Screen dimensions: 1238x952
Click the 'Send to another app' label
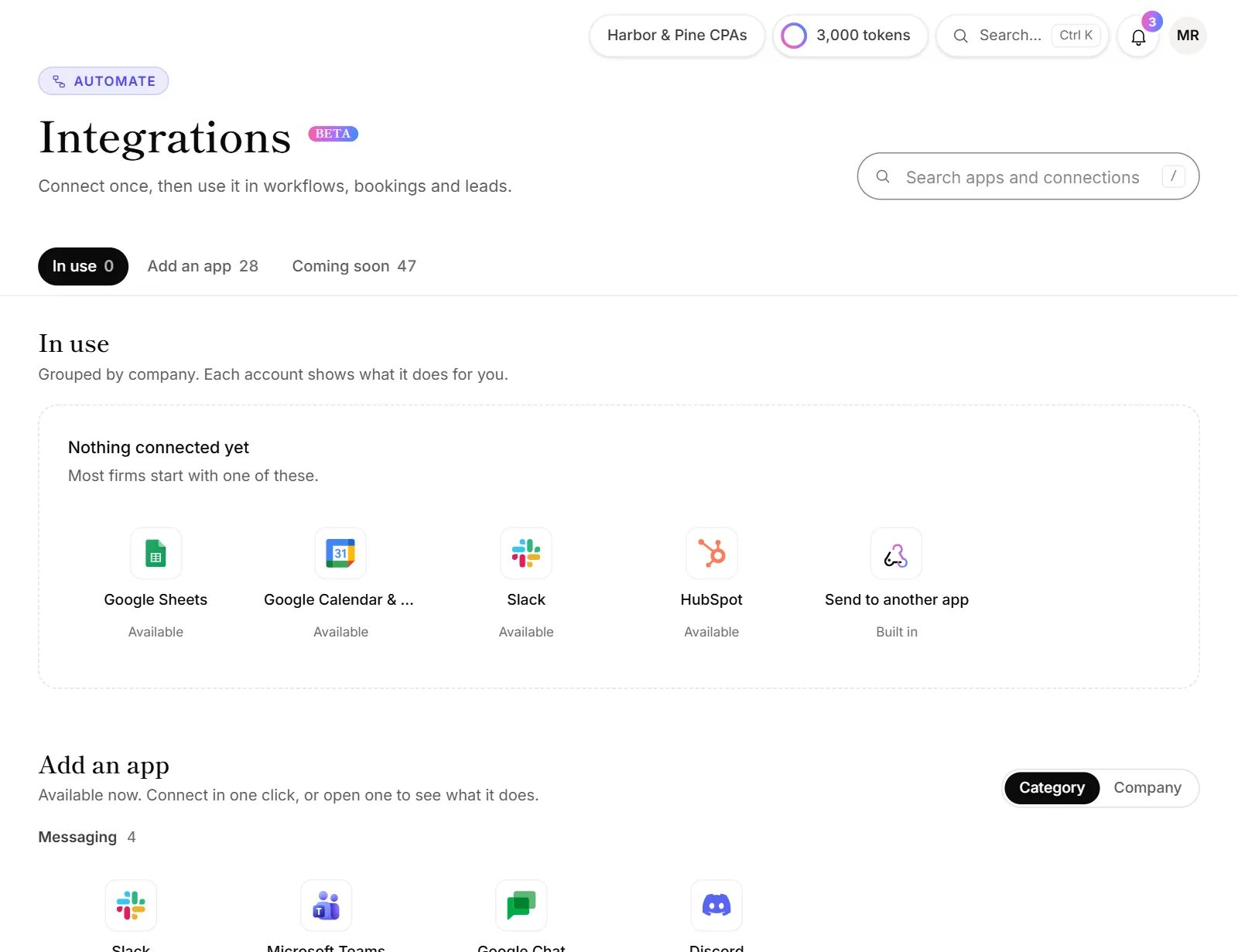pyautogui.click(x=896, y=600)
